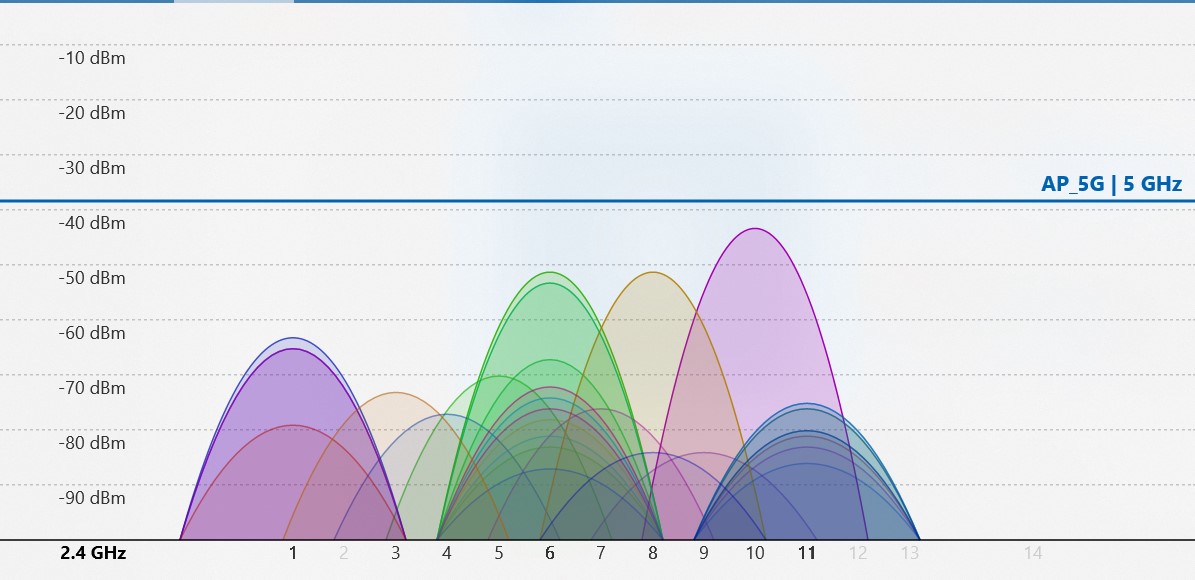Select the highest blue network curve peak on channel 11
The width and height of the screenshot is (1195, 580).
click(x=807, y=404)
